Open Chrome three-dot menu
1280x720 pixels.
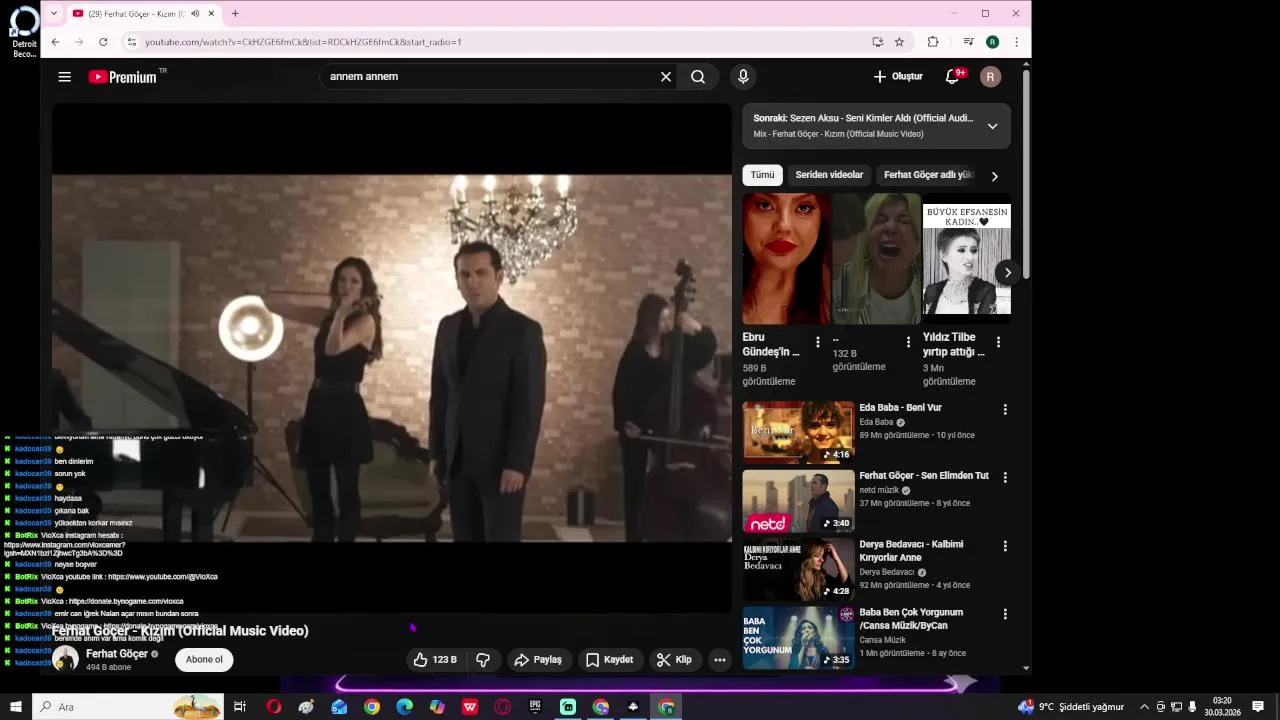click(1016, 42)
